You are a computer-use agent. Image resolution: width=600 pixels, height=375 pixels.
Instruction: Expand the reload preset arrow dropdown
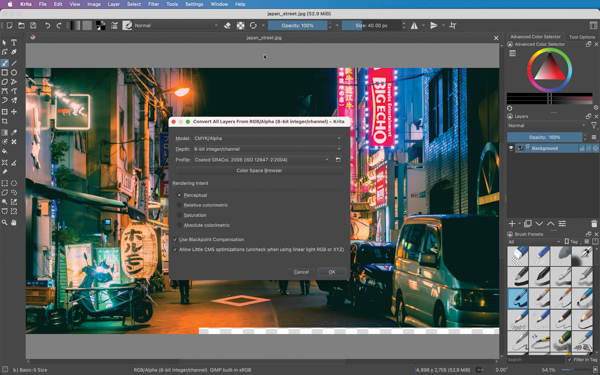263,25
